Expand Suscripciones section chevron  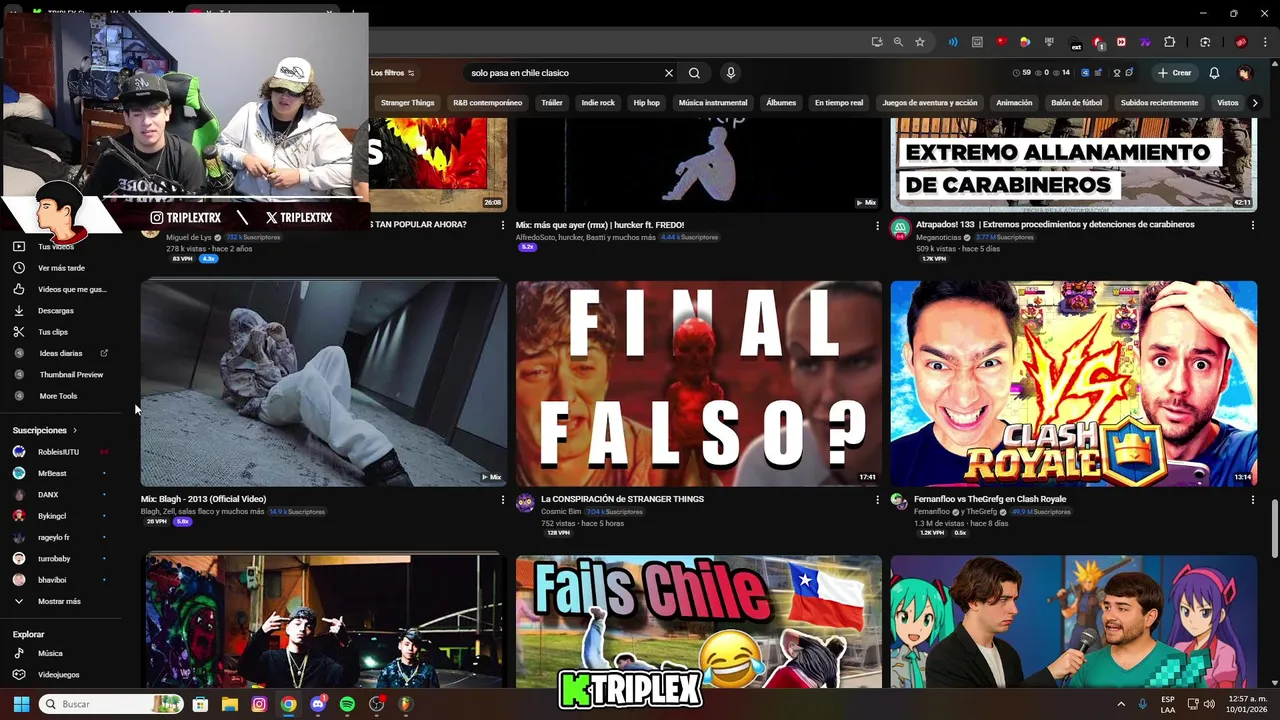(x=75, y=430)
